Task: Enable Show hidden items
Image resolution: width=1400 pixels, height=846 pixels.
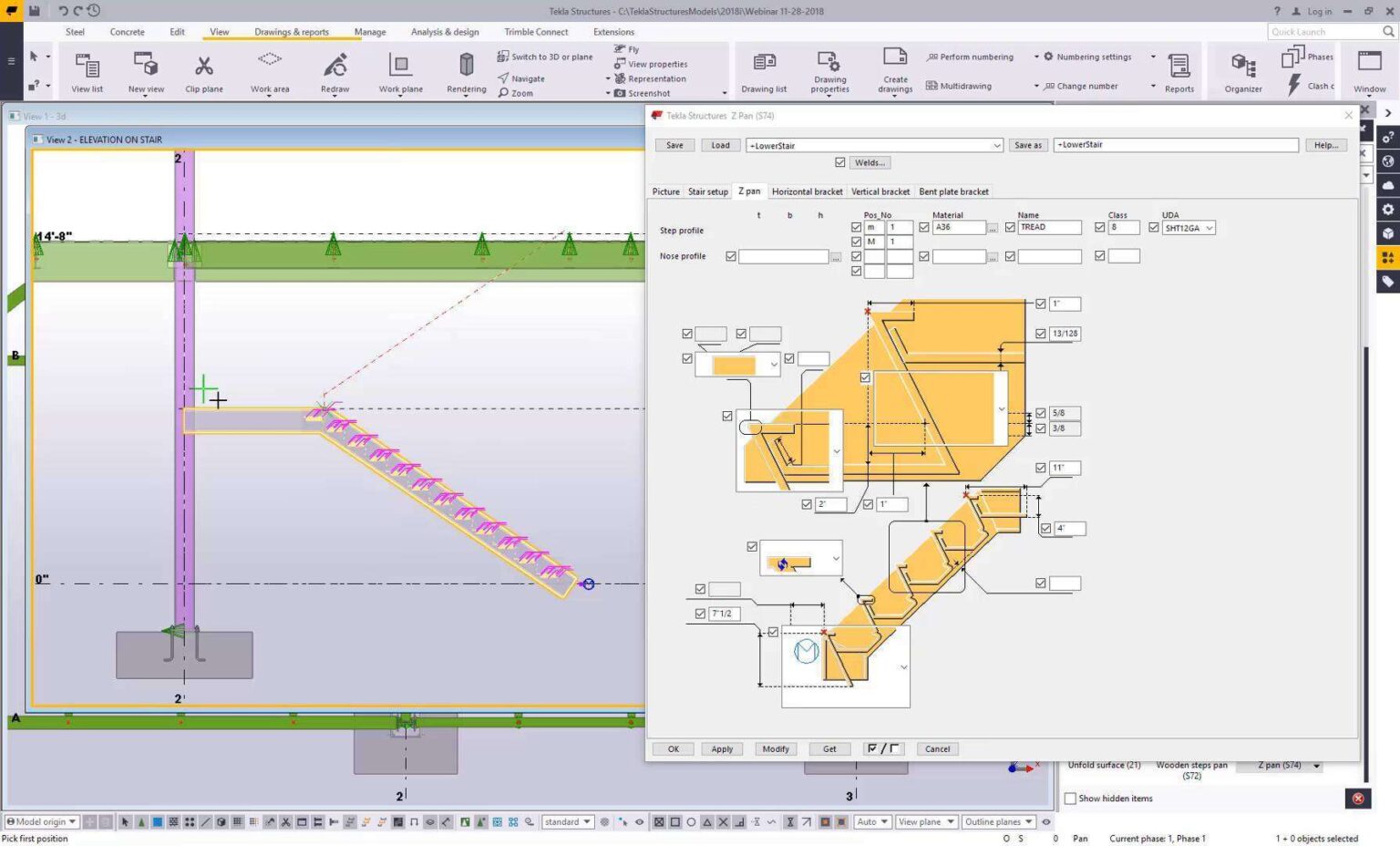Action: click(1070, 798)
